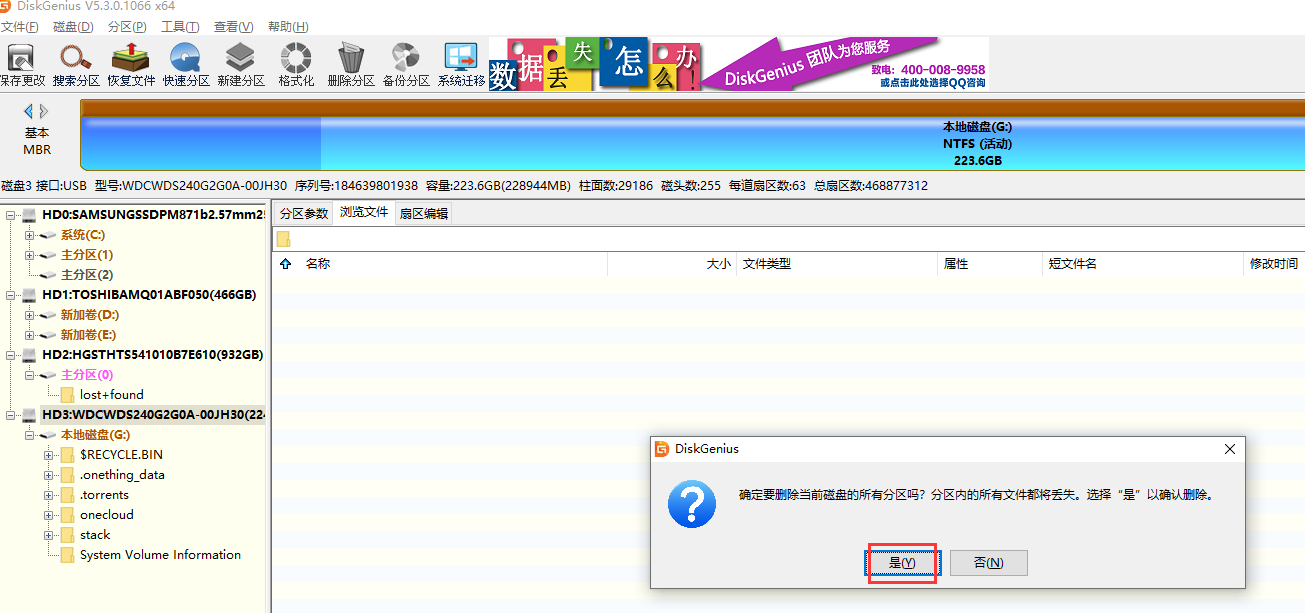Expand the System (C:) partition node
The width and height of the screenshot is (1305, 613).
coord(30,235)
